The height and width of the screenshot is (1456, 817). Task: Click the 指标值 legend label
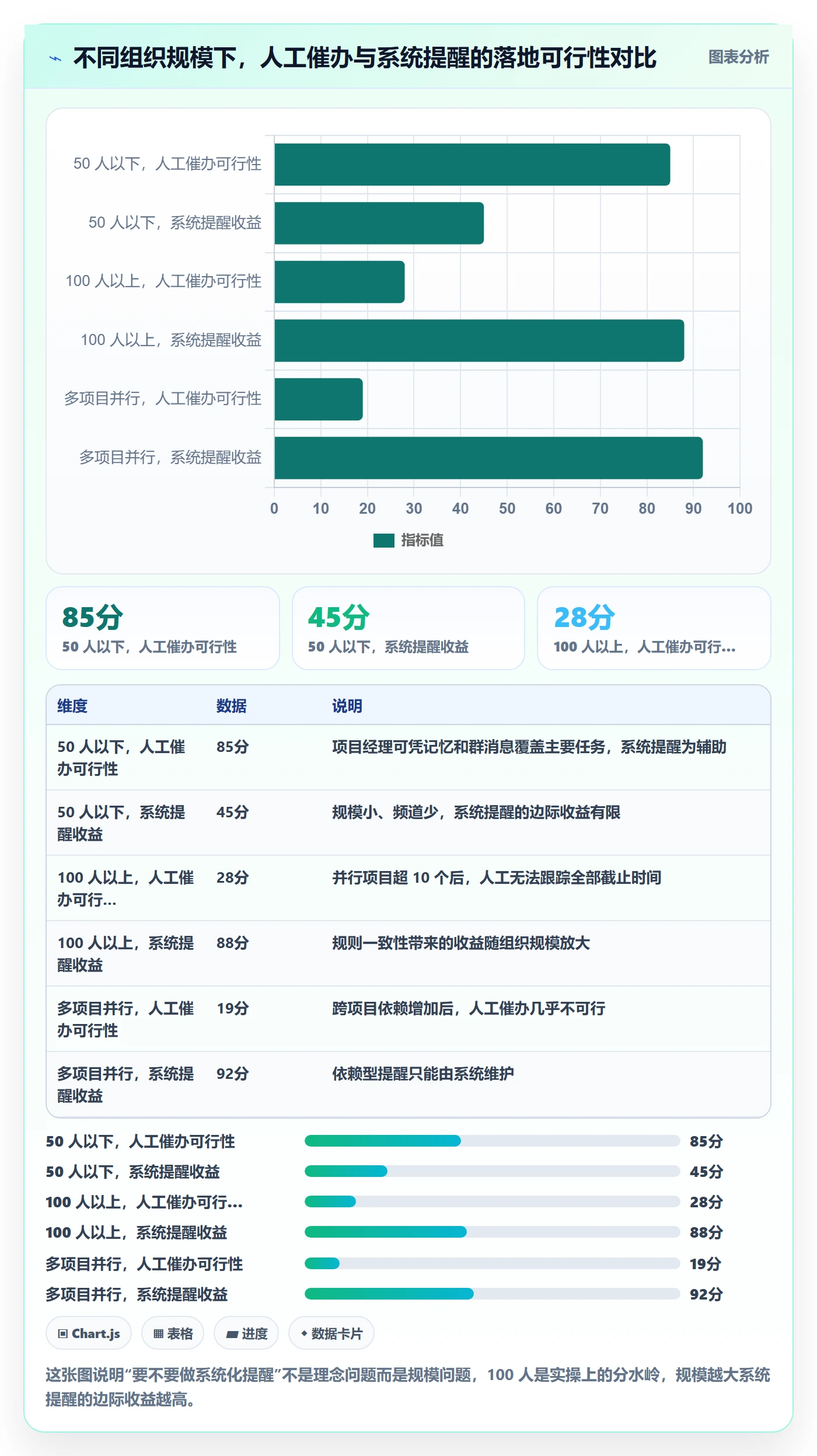(422, 541)
